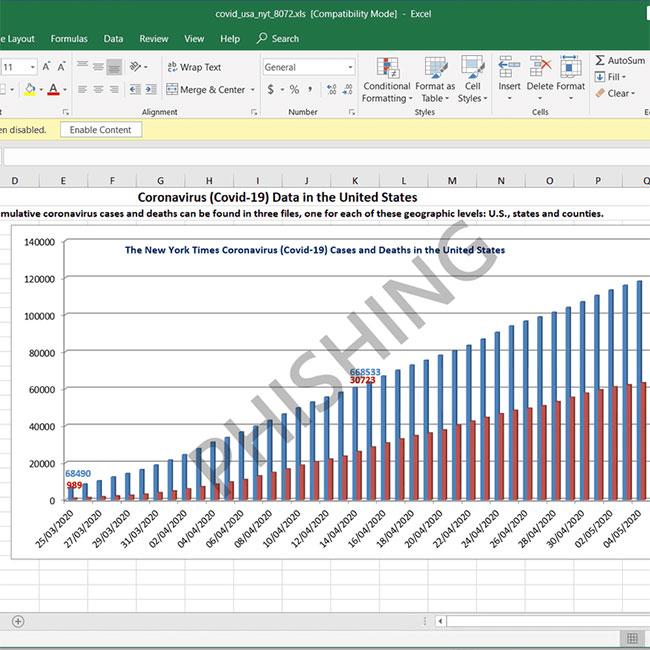Open the Alignment settings dialog launcher
The image size is (650, 650).
(254, 112)
